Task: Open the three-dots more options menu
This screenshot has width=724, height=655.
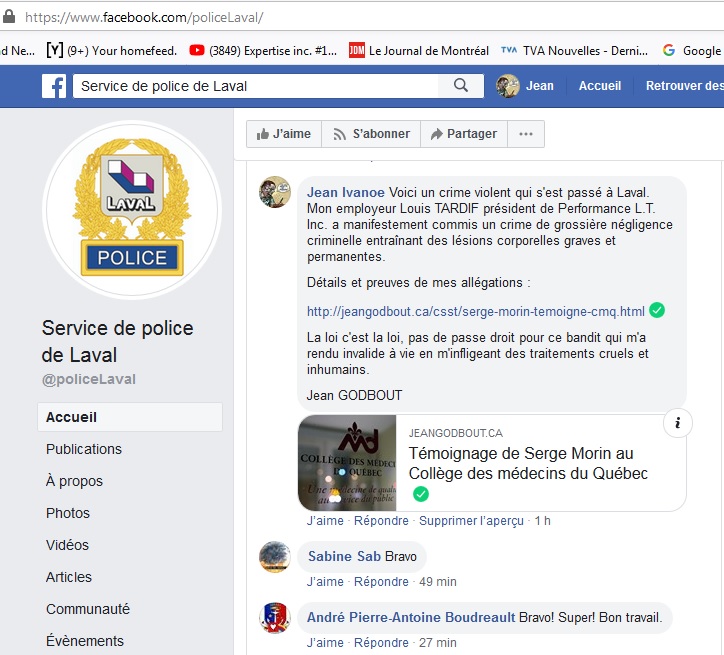Action: coord(526,134)
